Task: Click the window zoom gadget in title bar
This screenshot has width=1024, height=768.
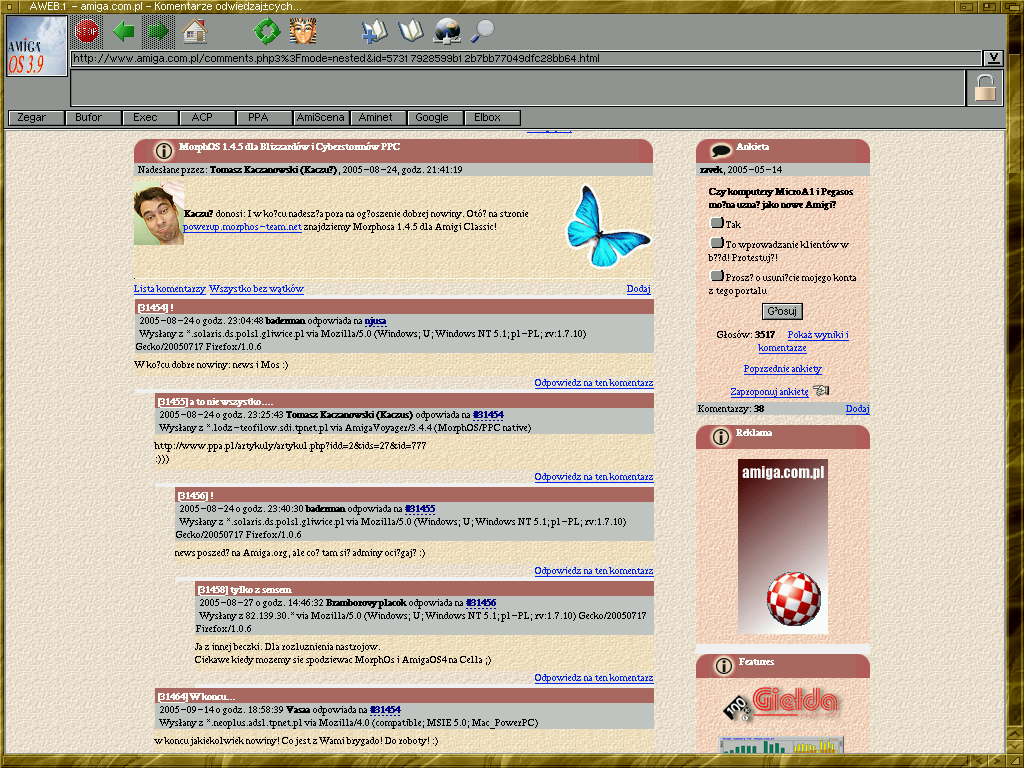Action: [x=990, y=7]
